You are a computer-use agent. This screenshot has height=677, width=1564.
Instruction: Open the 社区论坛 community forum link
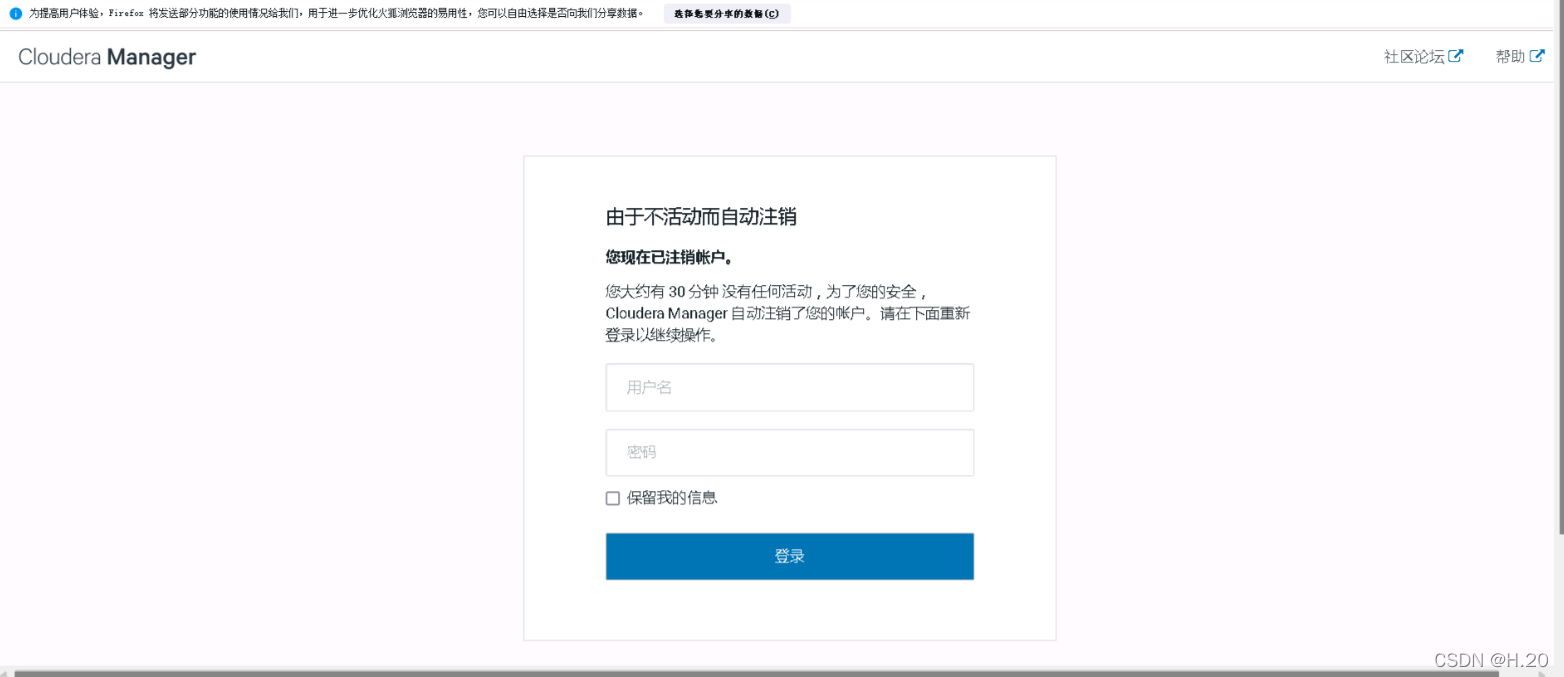pyautogui.click(x=1415, y=56)
